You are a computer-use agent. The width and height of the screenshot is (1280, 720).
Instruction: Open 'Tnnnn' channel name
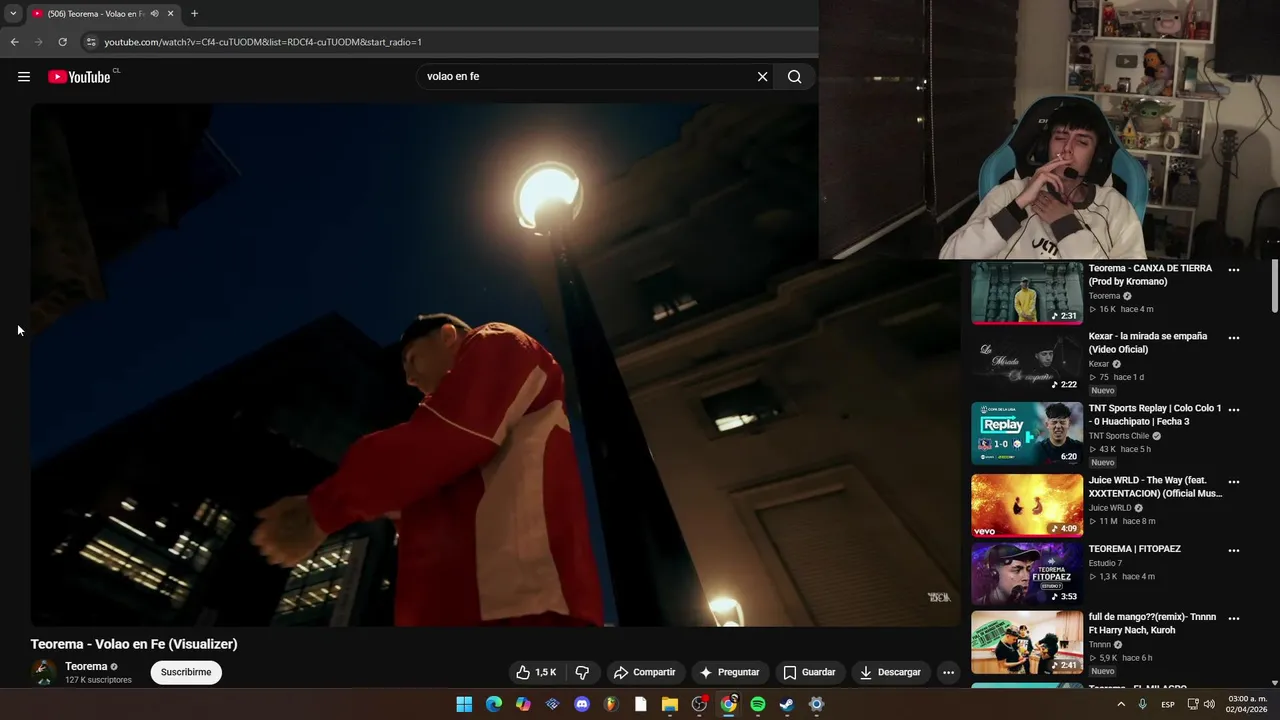(1100, 645)
